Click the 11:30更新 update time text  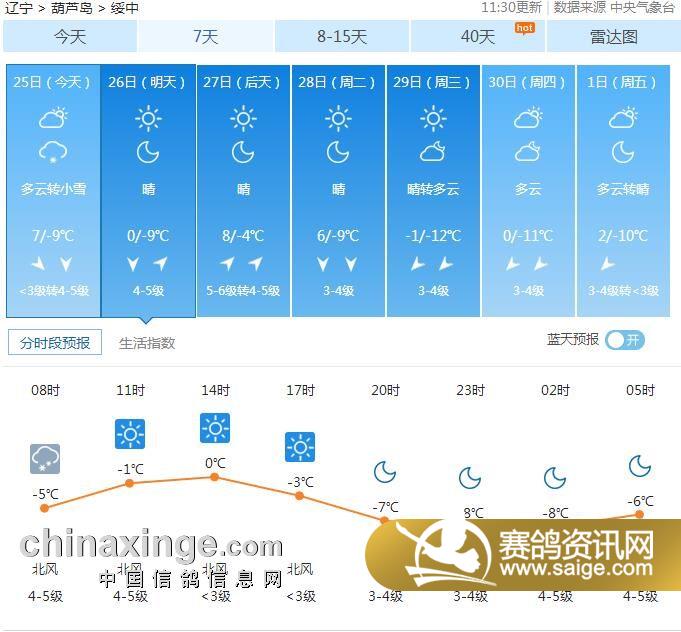(x=512, y=7)
